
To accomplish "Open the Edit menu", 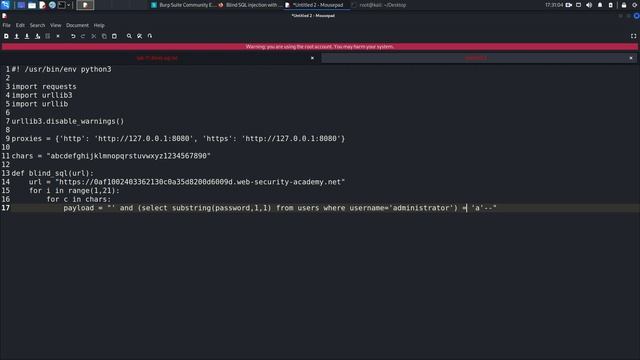I will point(20,25).
